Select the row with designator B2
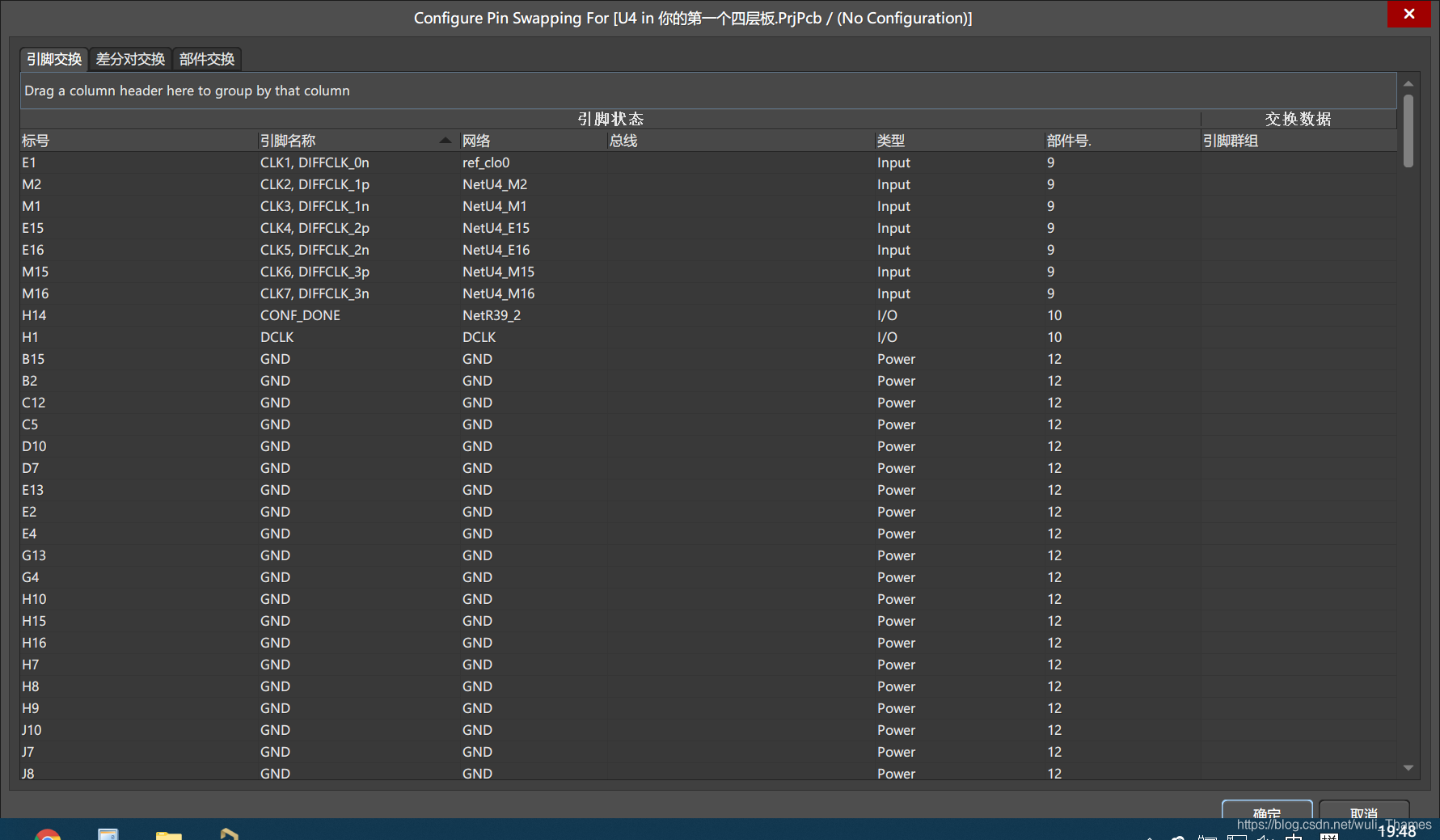1440x840 pixels. 708,381
